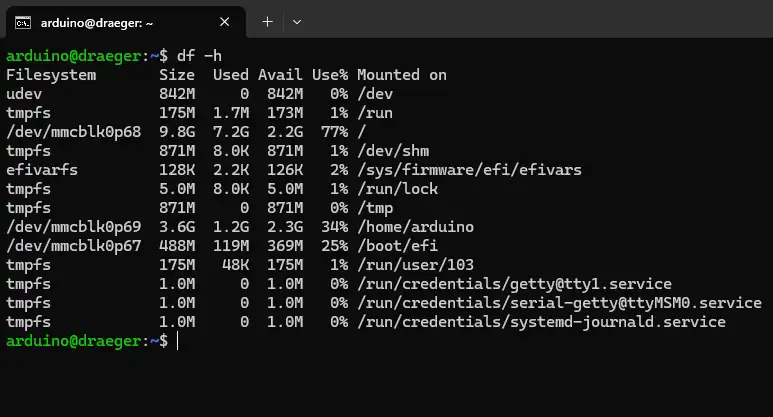Click the udev filesystem entry
The width and height of the screenshot is (773, 417).
coord(24,94)
